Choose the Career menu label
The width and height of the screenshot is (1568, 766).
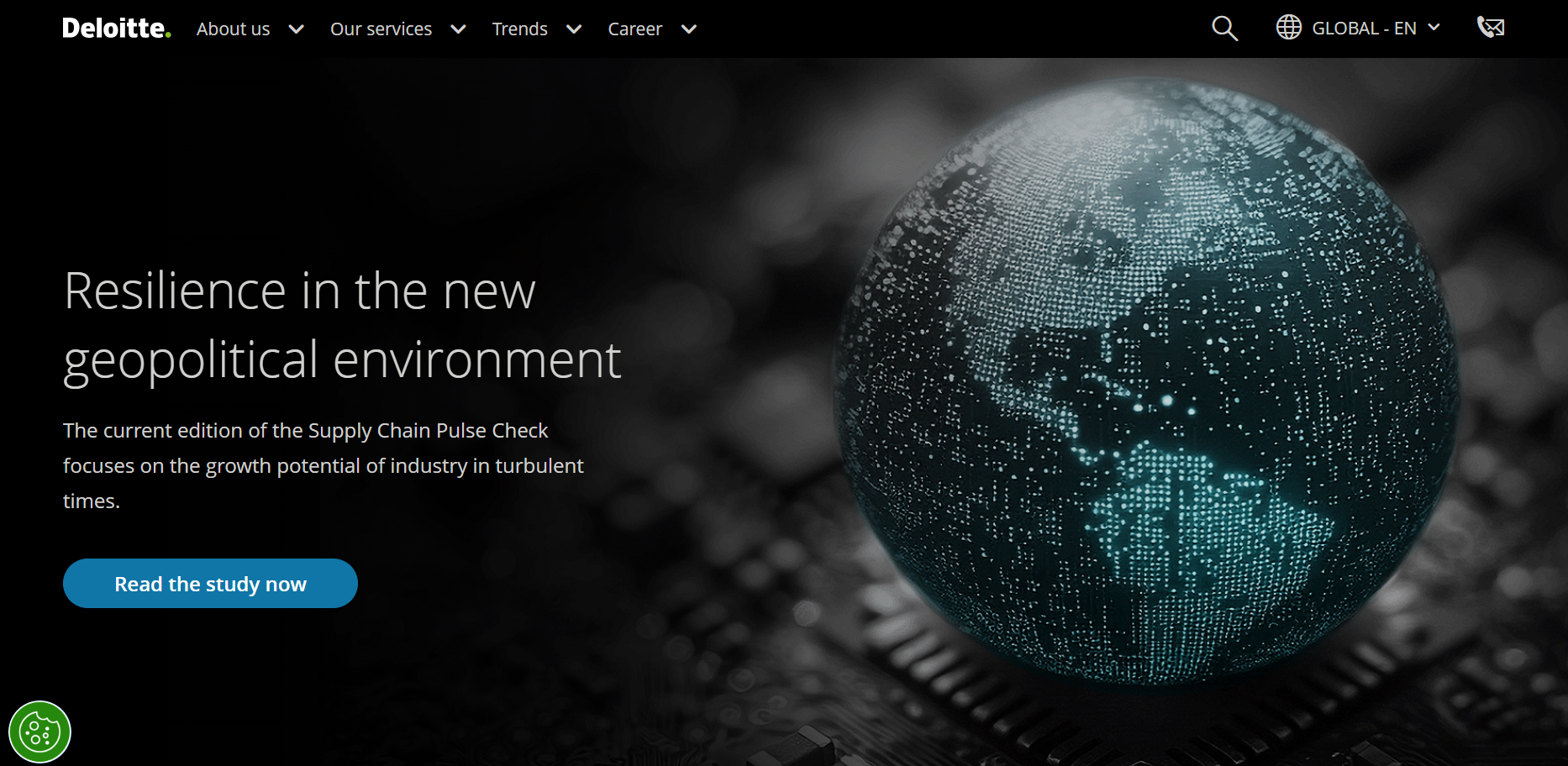click(x=634, y=29)
